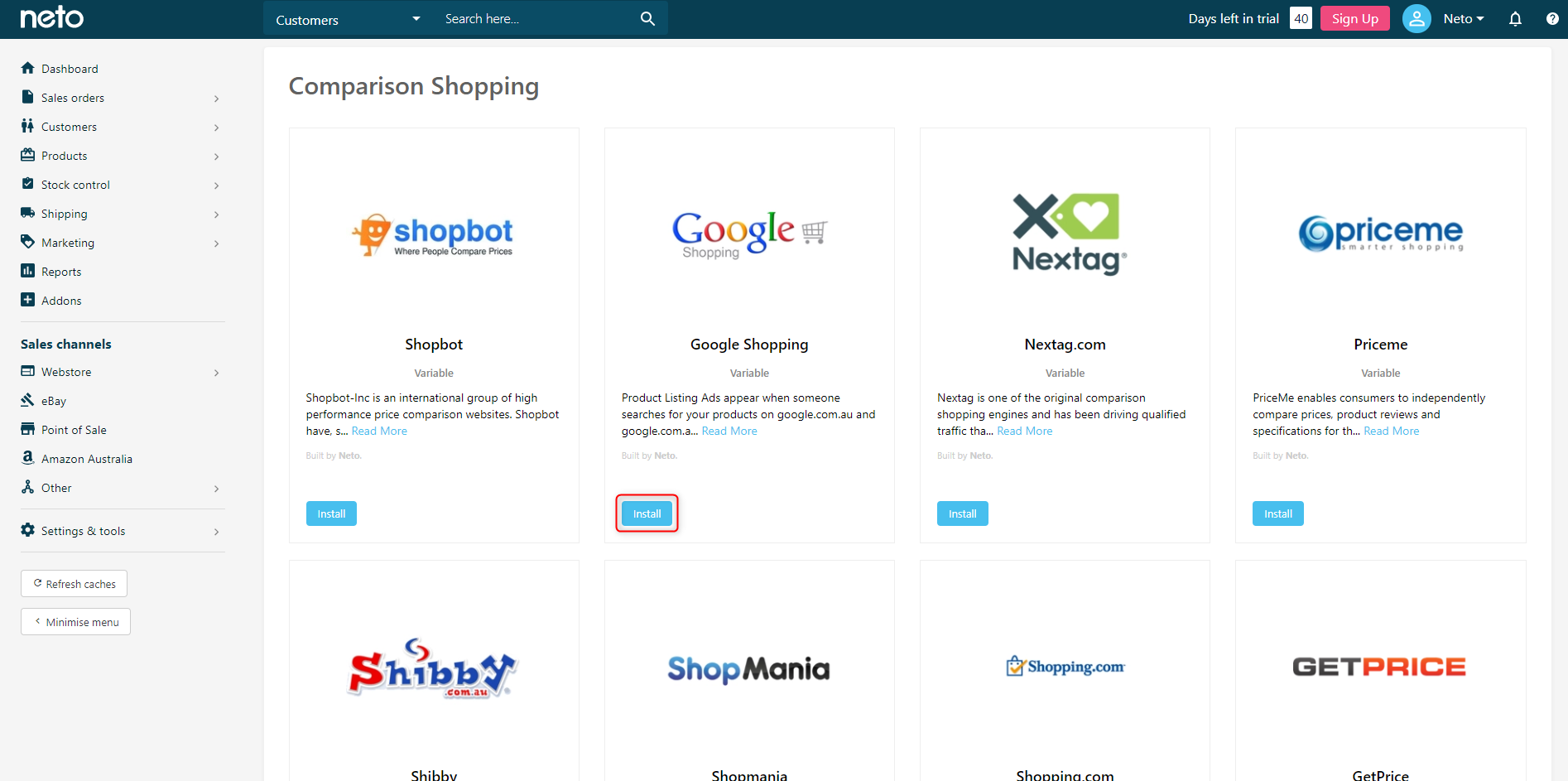Click the Other channels icon

click(28, 487)
